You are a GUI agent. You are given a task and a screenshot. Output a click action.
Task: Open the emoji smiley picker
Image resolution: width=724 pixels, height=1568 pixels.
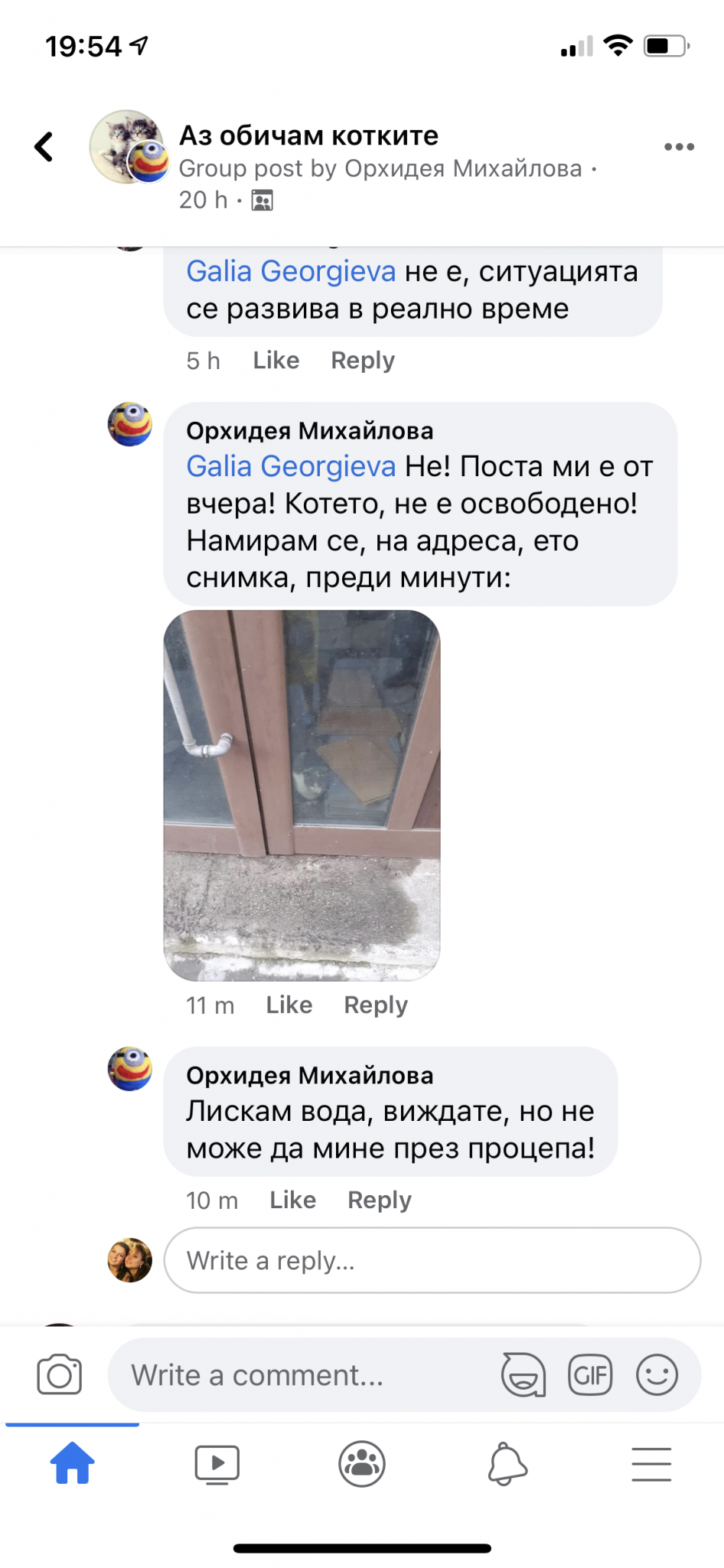[657, 1375]
